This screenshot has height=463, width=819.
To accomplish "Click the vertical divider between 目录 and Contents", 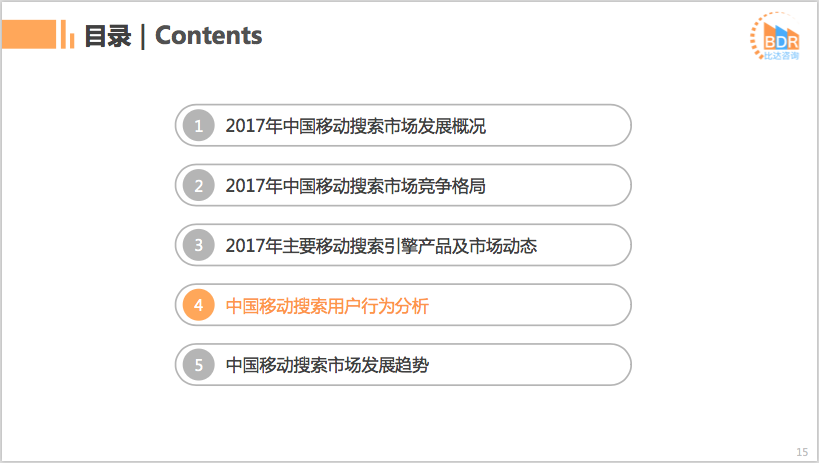I will click(x=143, y=36).
